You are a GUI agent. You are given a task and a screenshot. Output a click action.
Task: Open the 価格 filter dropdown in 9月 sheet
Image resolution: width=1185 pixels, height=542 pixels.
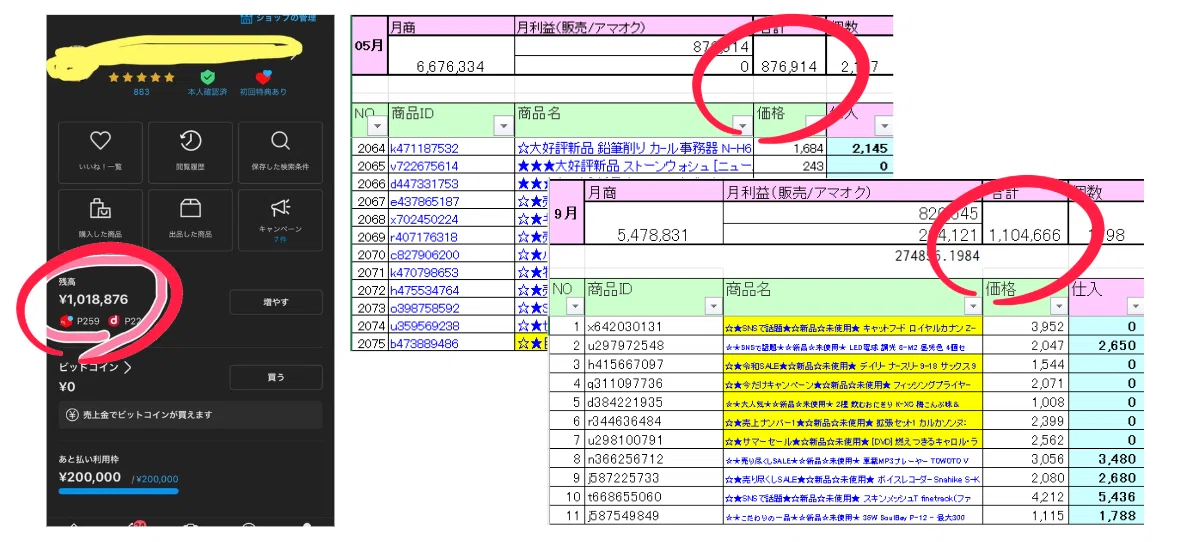click(x=1058, y=306)
